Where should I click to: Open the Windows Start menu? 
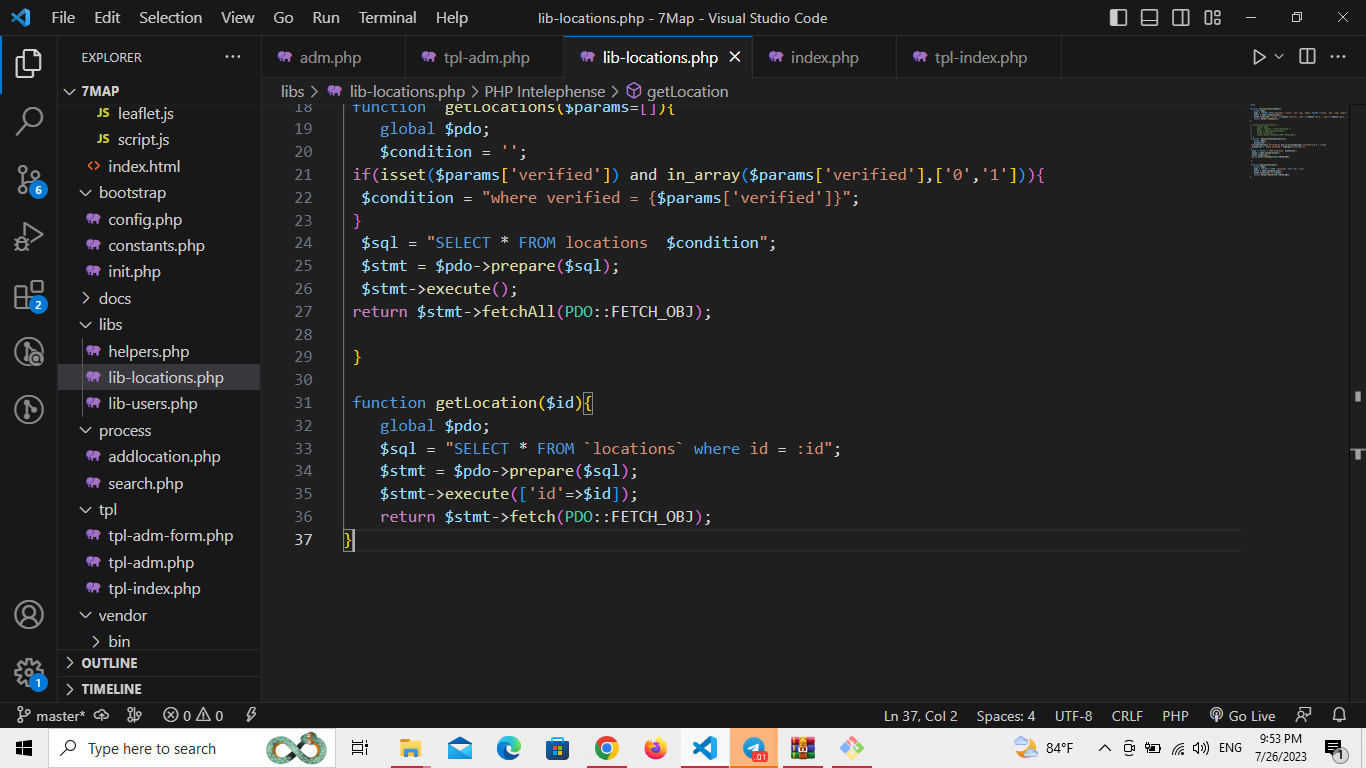(23, 748)
